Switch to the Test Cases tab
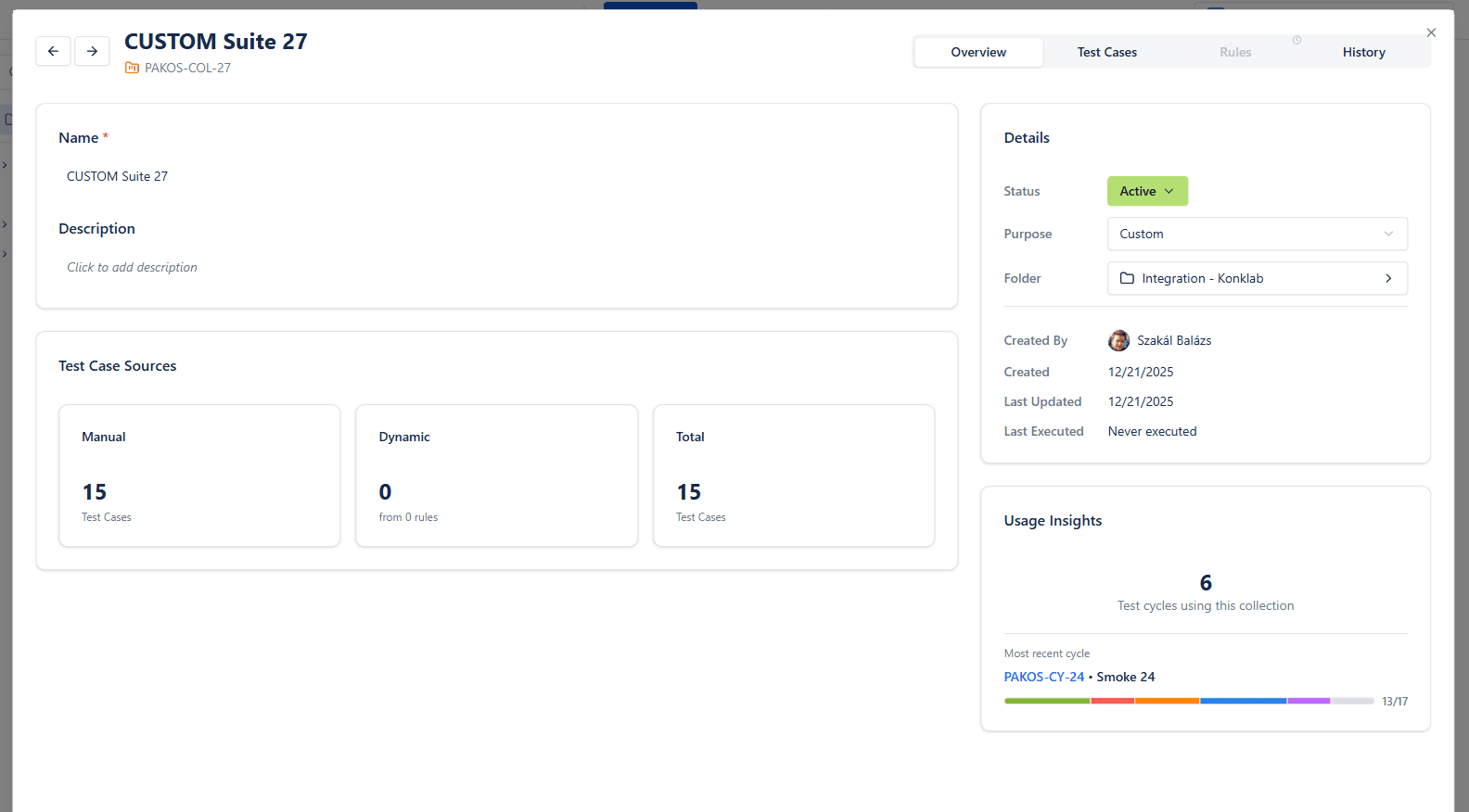 (x=1106, y=52)
